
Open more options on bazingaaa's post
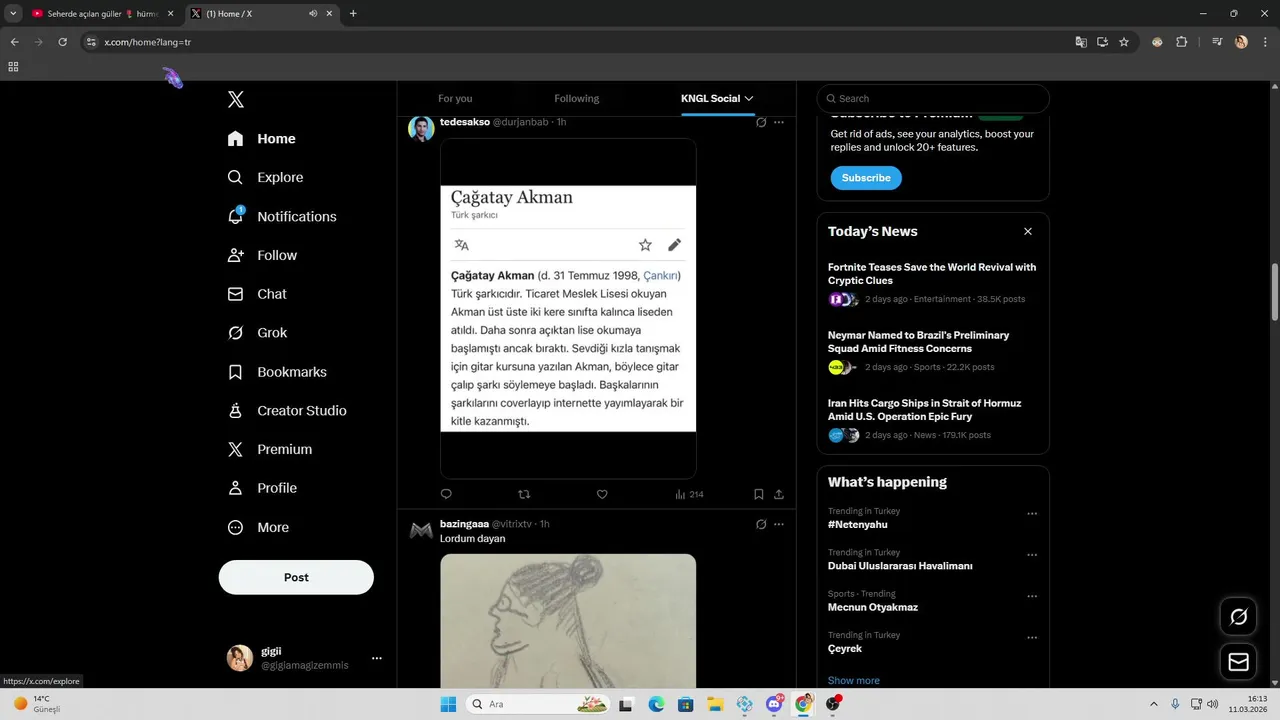click(779, 524)
